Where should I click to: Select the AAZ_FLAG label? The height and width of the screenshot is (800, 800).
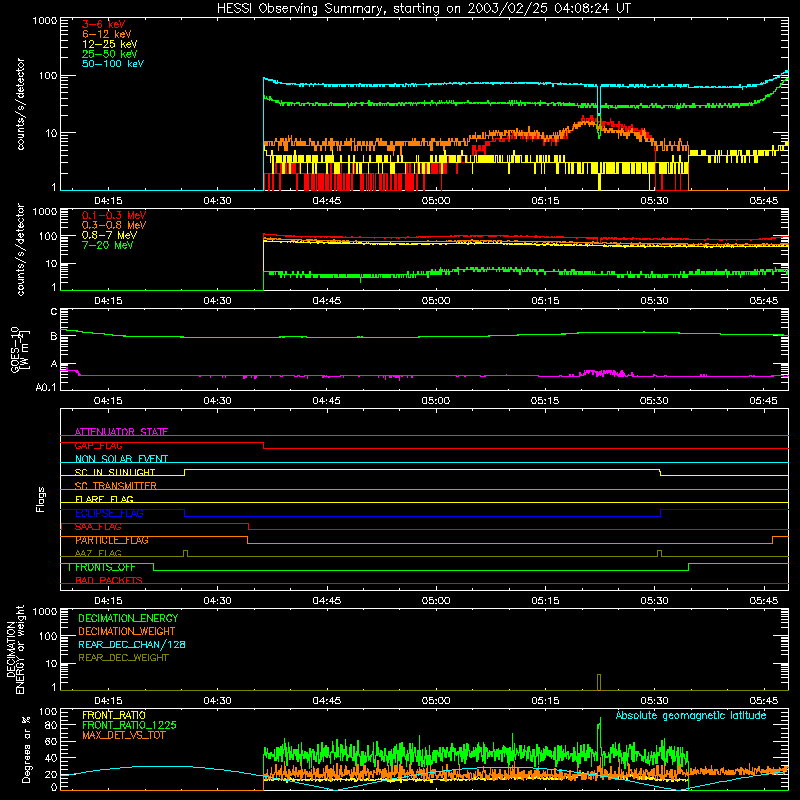click(x=98, y=553)
